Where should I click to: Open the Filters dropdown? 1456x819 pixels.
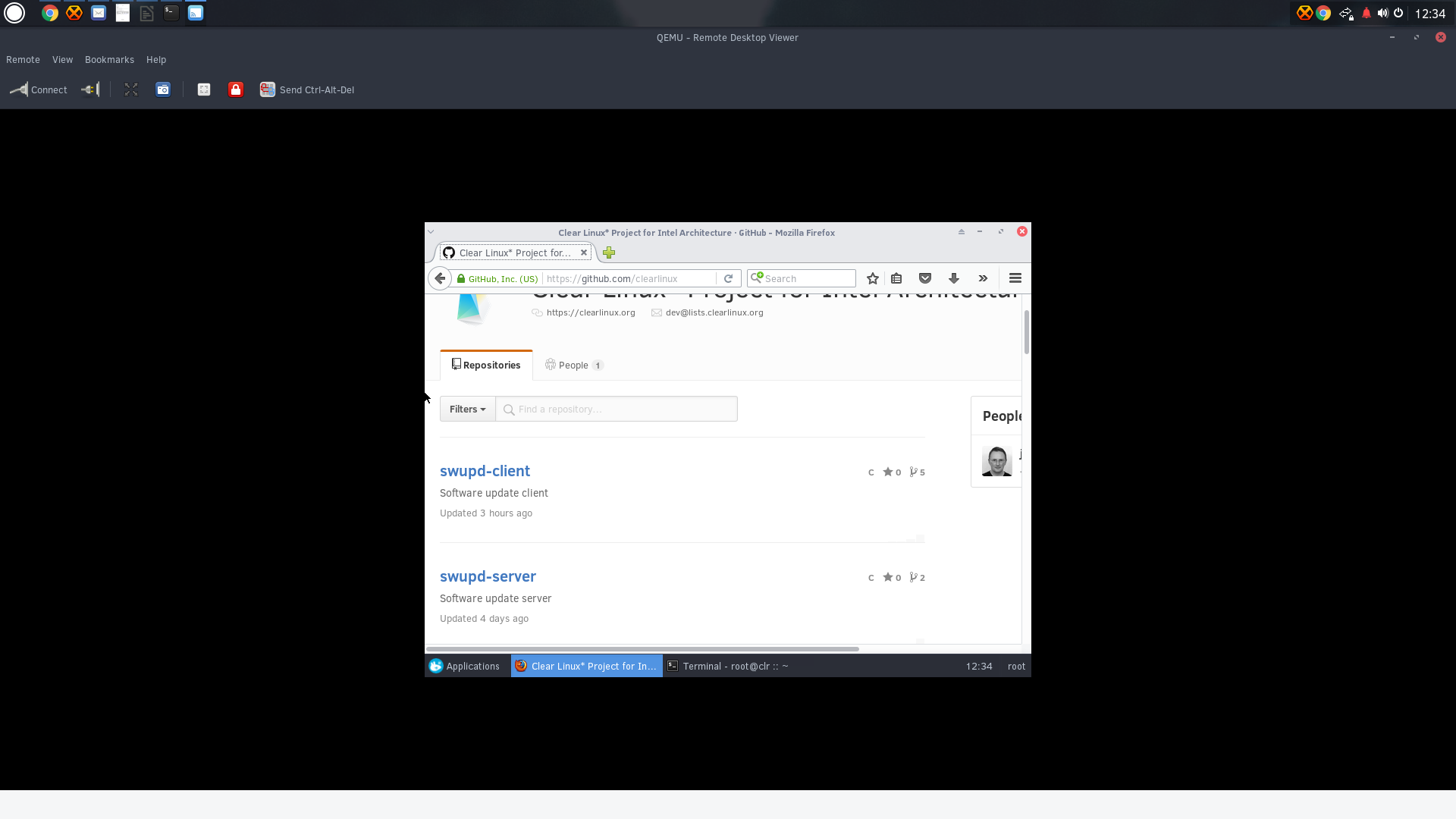467,409
